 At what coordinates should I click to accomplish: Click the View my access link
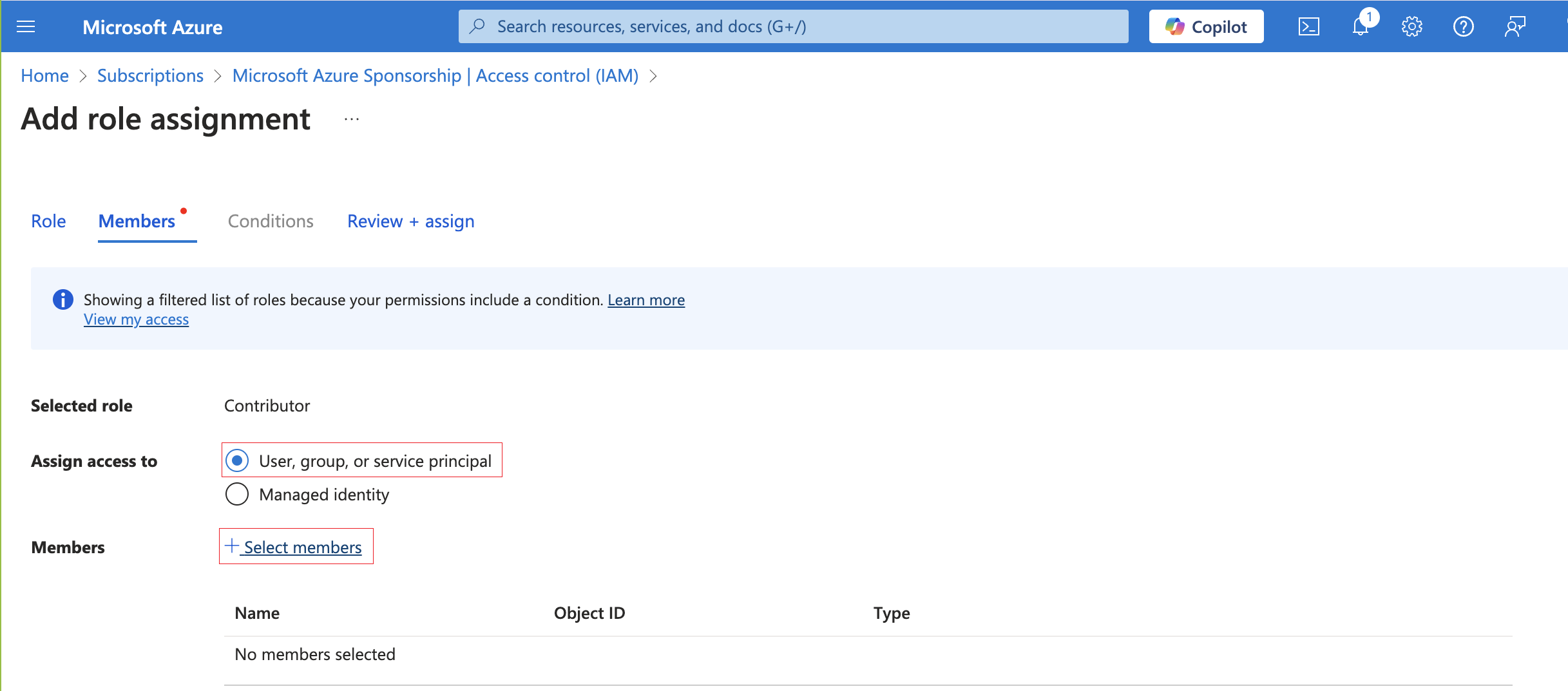136,319
